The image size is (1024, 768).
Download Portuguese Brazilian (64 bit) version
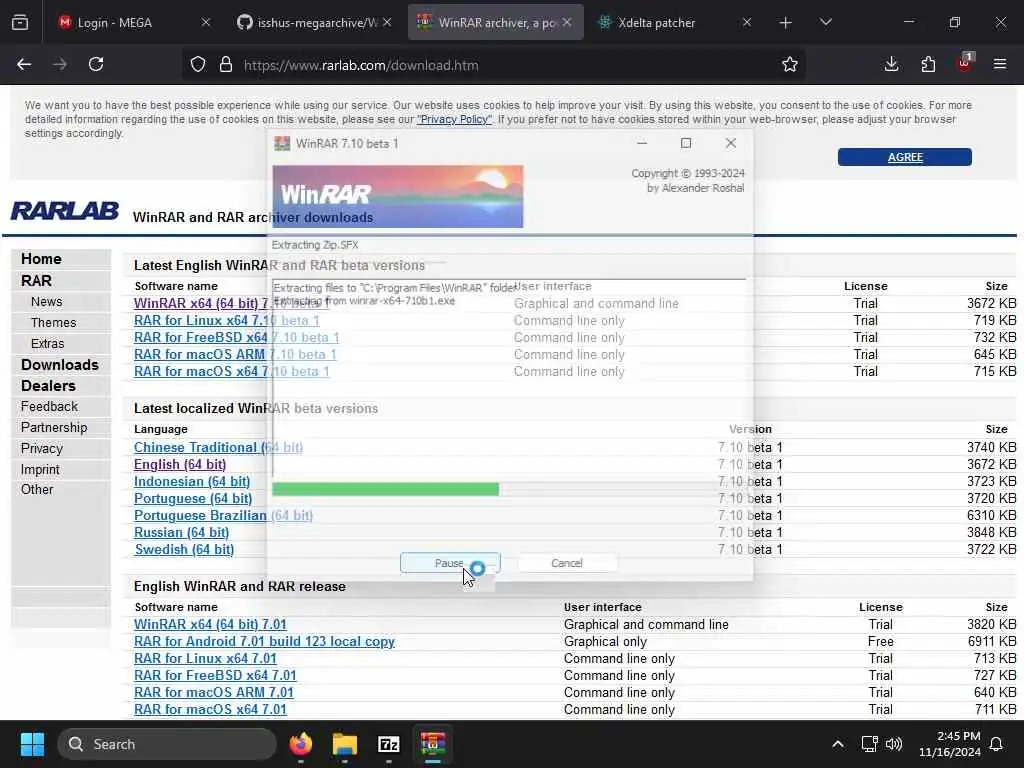click(223, 515)
